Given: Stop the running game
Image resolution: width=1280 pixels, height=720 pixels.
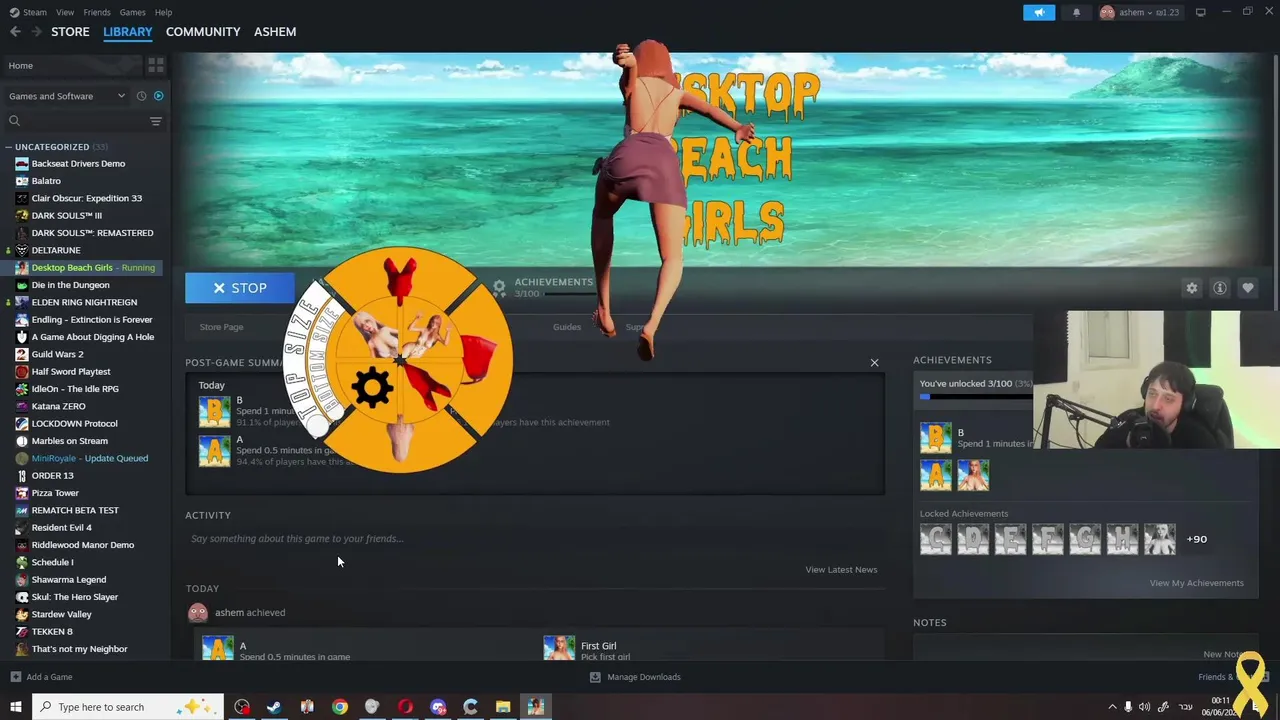Looking at the screenshot, I should pyautogui.click(x=240, y=288).
